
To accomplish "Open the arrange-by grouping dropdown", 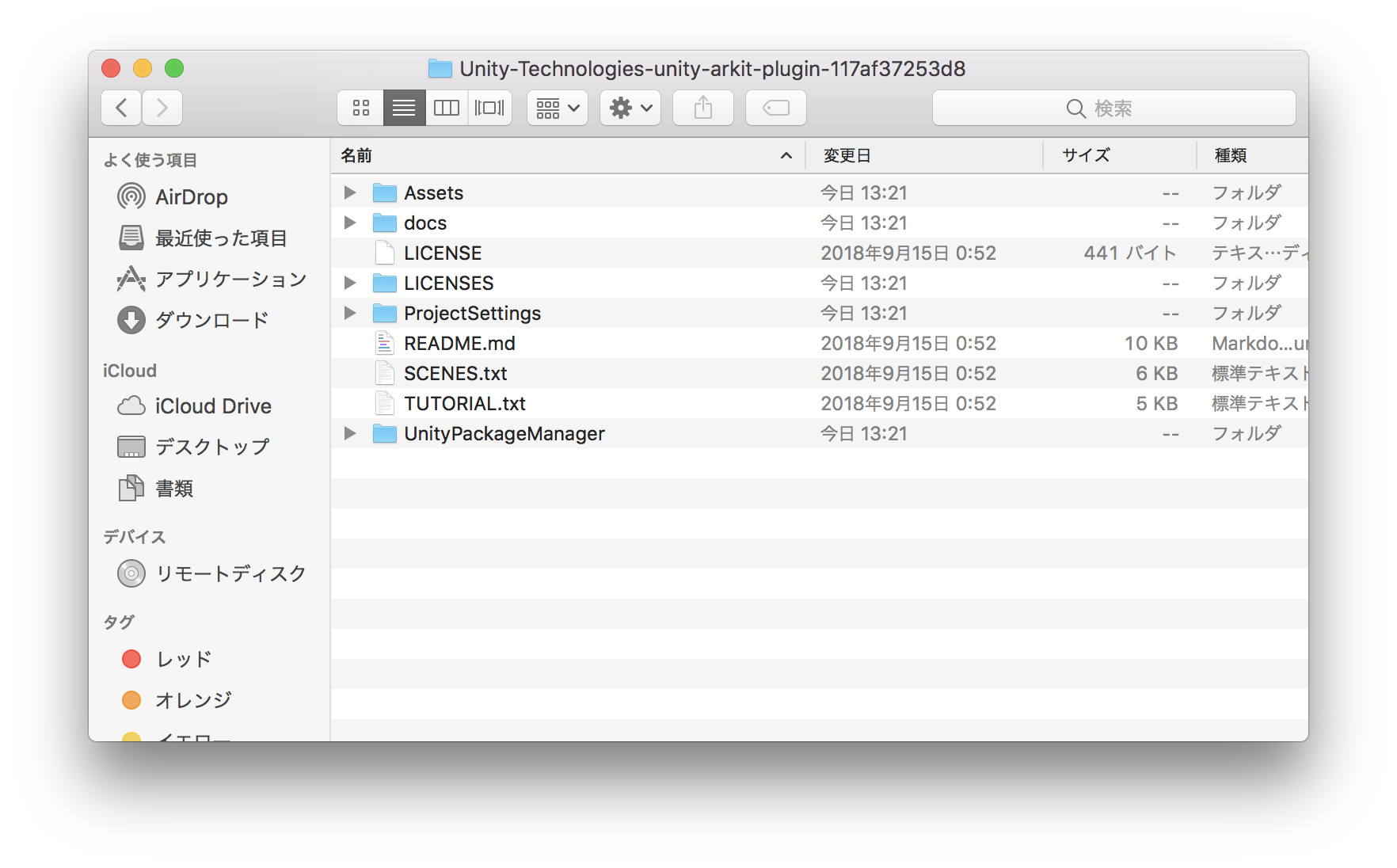I will click(558, 108).
